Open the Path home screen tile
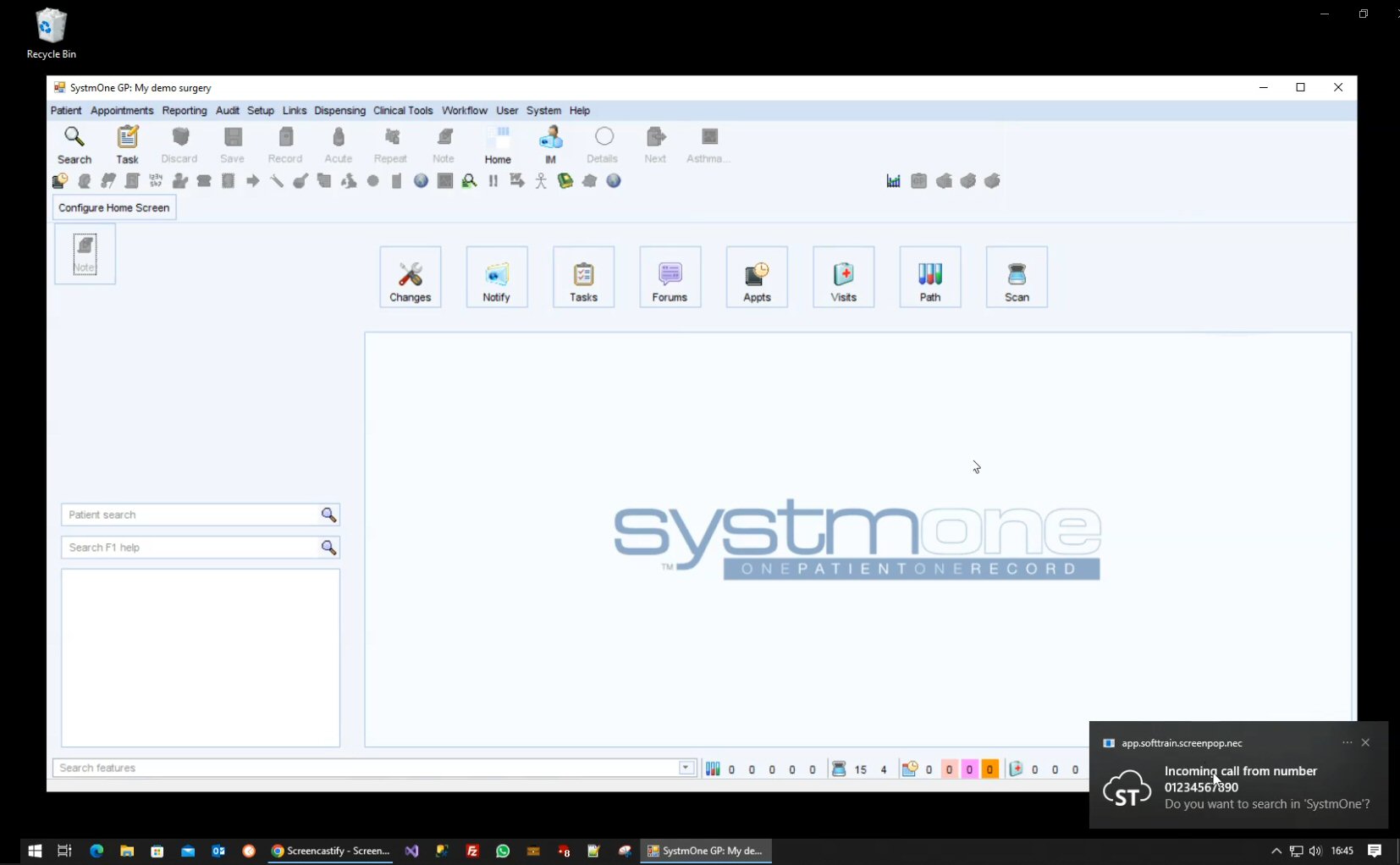The width and height of the screenshot is (1400, 865). pyautogui.click(x=930, y=277)
